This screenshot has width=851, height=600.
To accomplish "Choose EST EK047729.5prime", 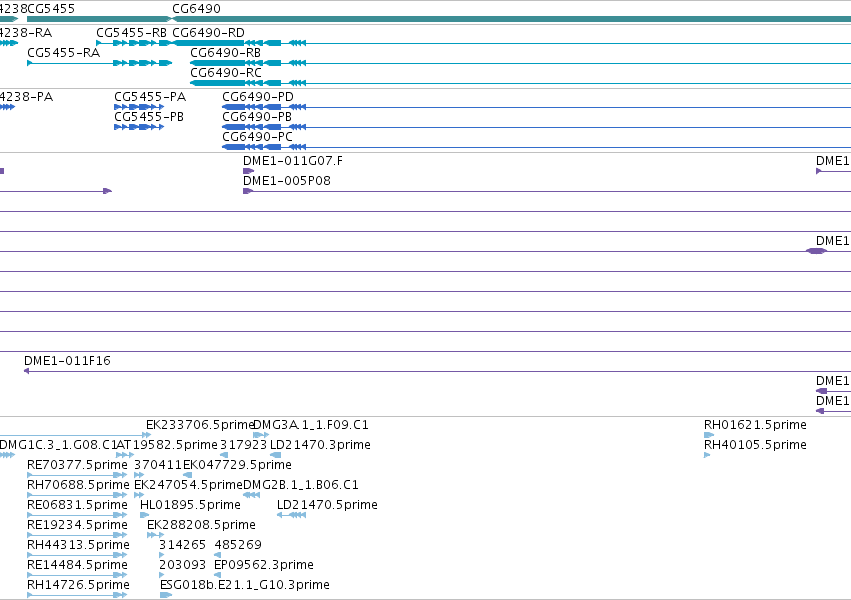I will tap(187, 475).
